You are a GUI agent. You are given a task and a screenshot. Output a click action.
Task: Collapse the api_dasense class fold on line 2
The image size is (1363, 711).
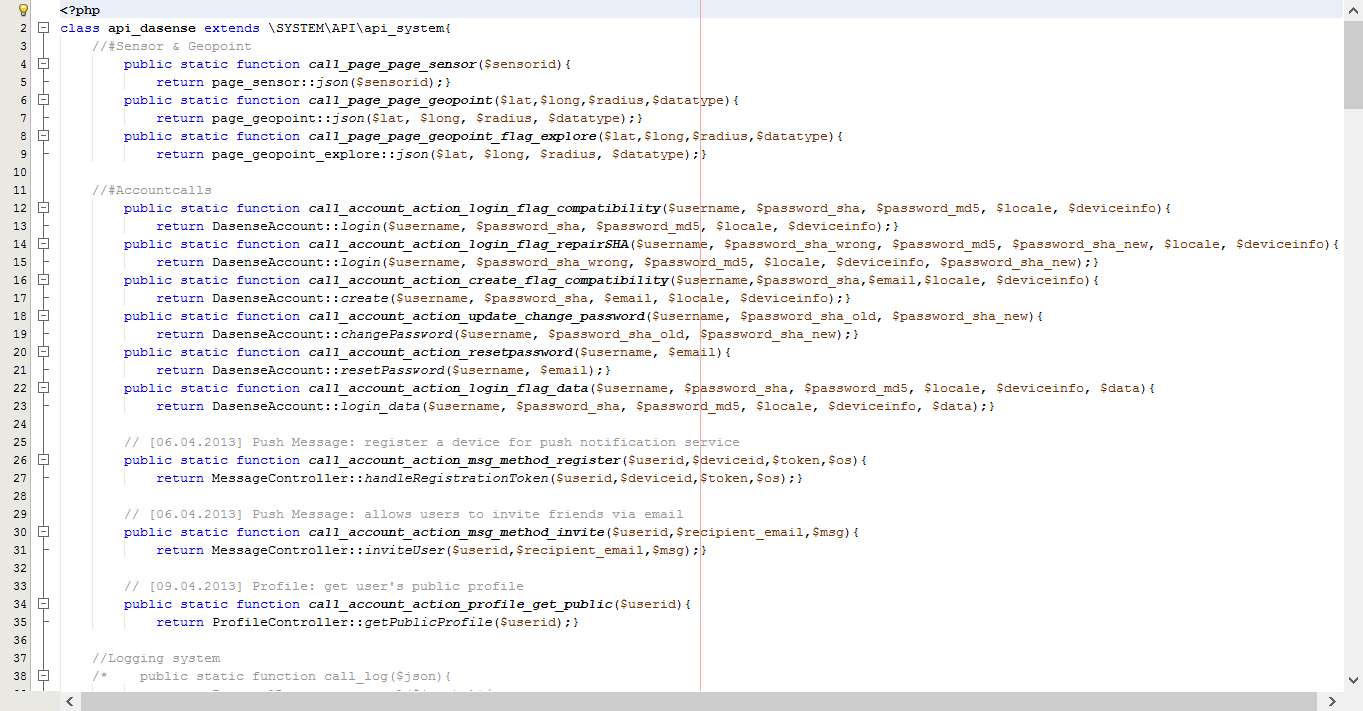[x=43, y=28]
